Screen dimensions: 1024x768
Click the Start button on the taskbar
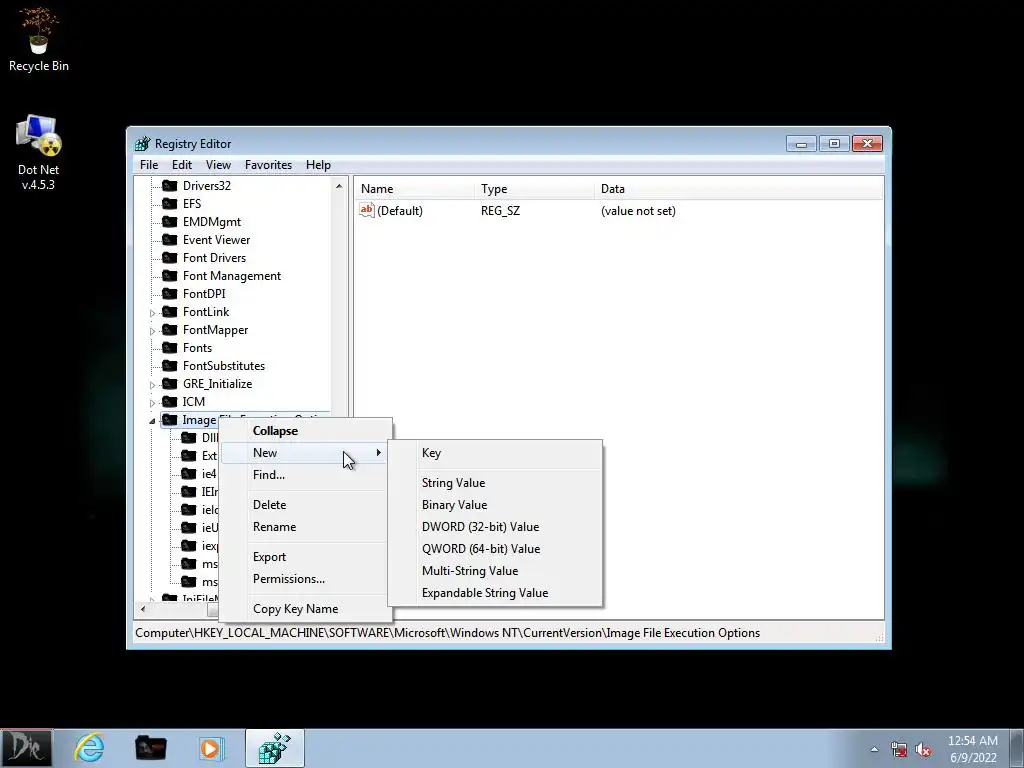pos(27,748)
